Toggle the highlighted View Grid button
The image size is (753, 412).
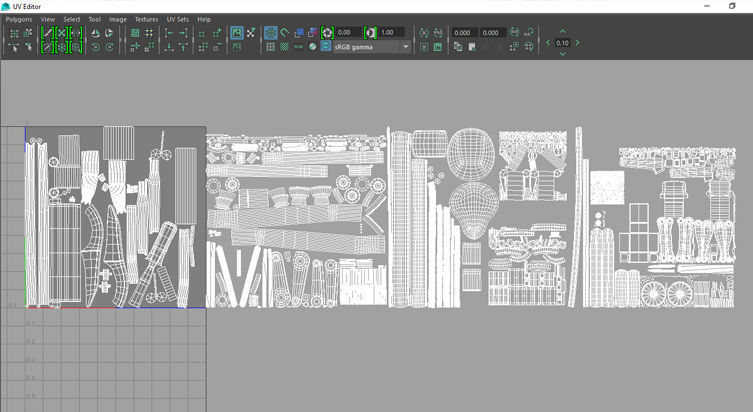pyautogui.click(x=271, y=33)
